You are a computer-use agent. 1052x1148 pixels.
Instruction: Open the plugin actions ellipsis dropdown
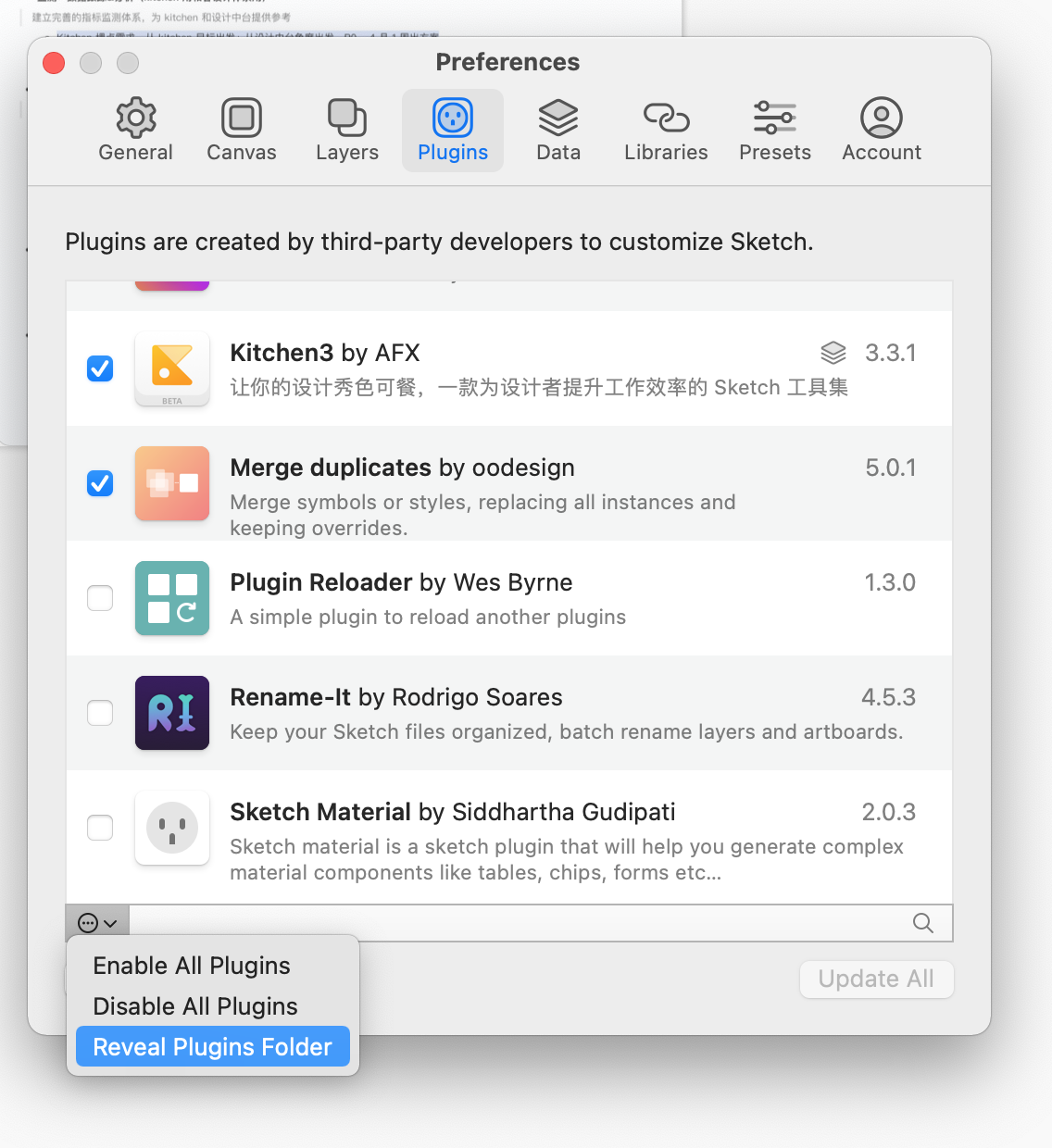pos(97,923)
